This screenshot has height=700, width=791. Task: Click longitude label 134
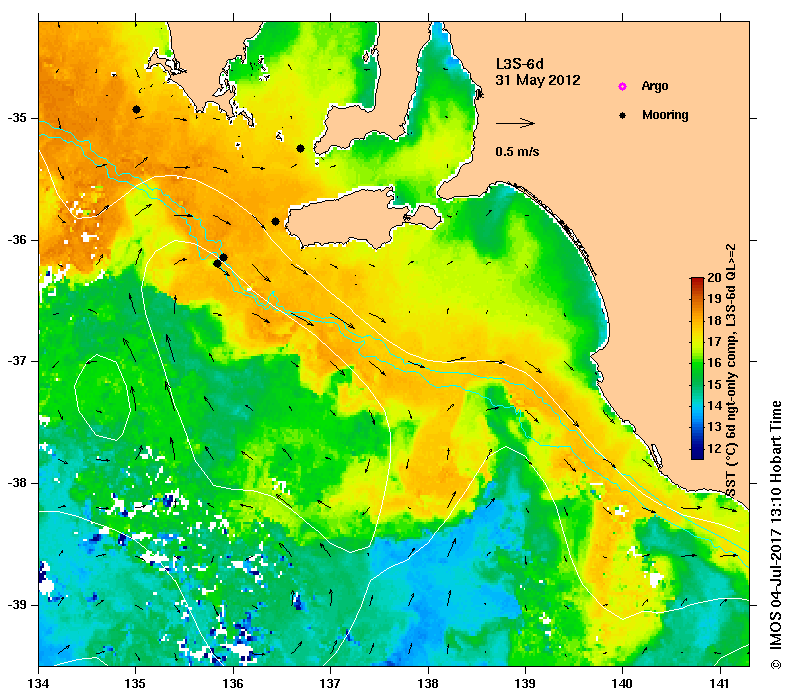(x=39, y=684)
